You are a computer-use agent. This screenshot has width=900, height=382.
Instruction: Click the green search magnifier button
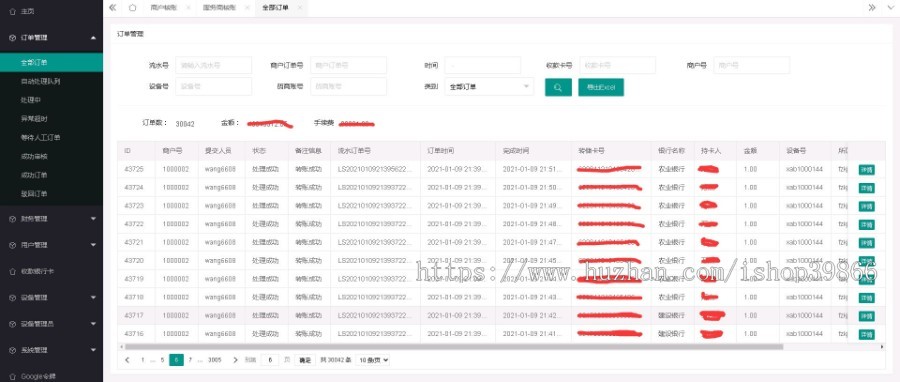(x=558, y=87)
